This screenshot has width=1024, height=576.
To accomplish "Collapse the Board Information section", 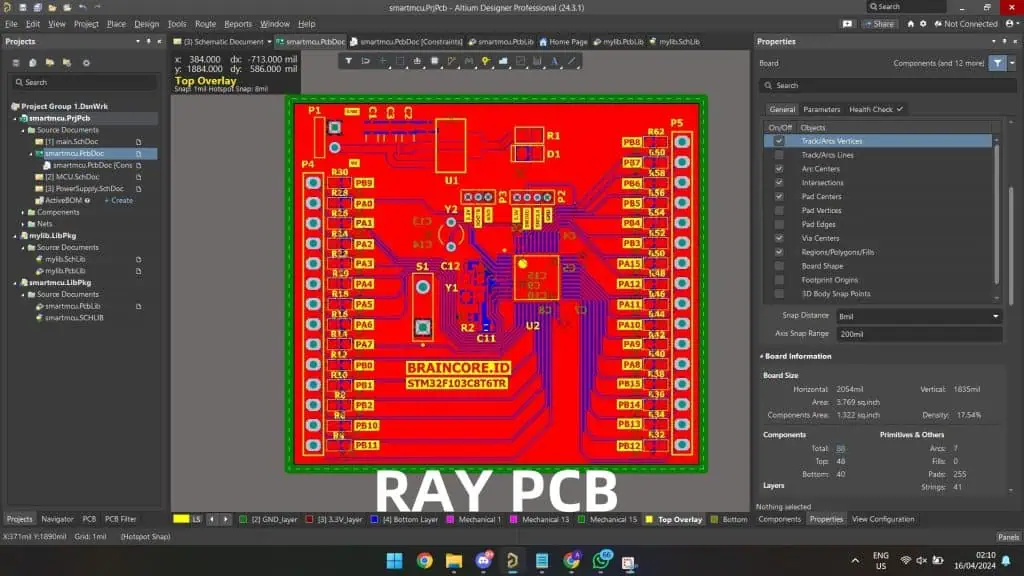I will (761, 356).
